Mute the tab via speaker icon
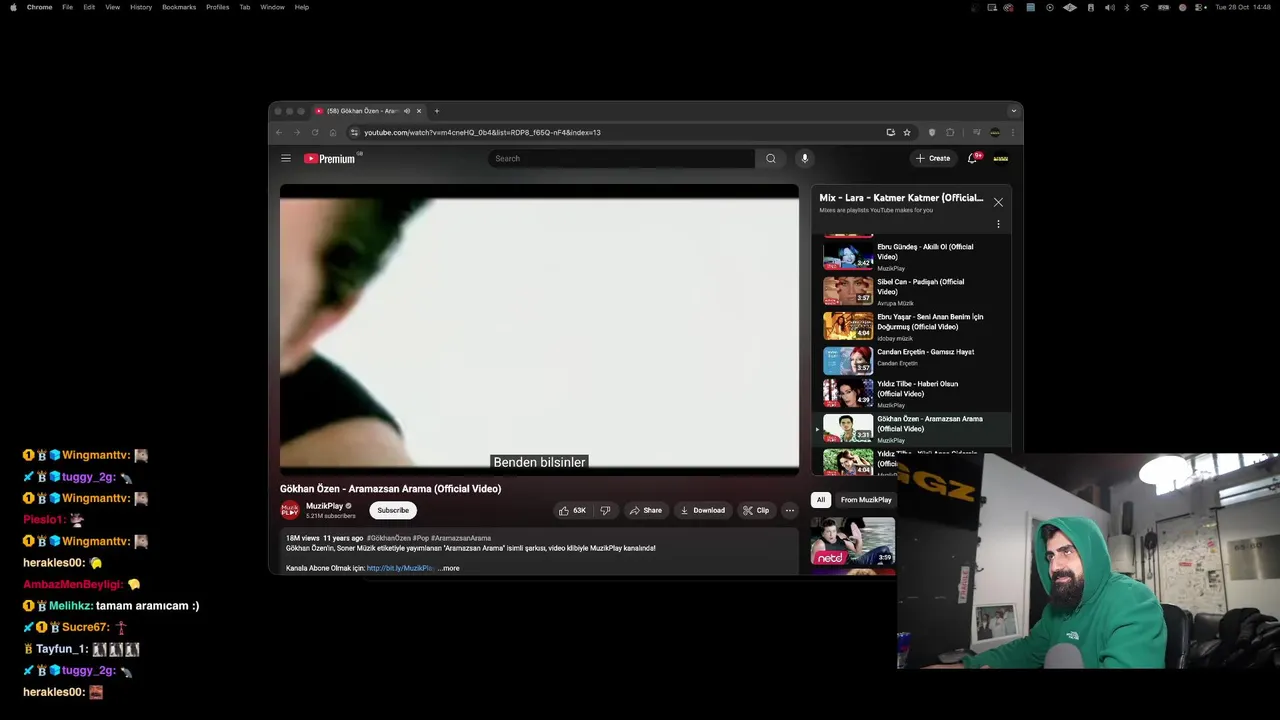1280x720 pixels. click(x=406, y=111)
